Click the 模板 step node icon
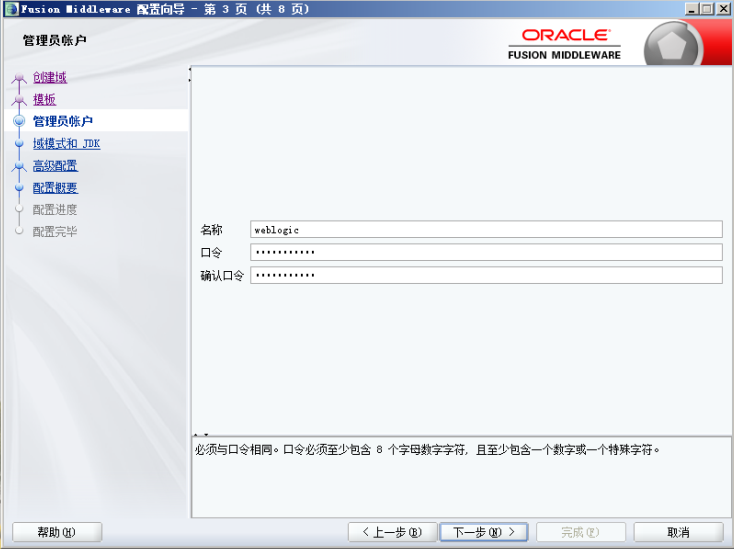Viewport: 734px width, 549px height. (18, 101)
